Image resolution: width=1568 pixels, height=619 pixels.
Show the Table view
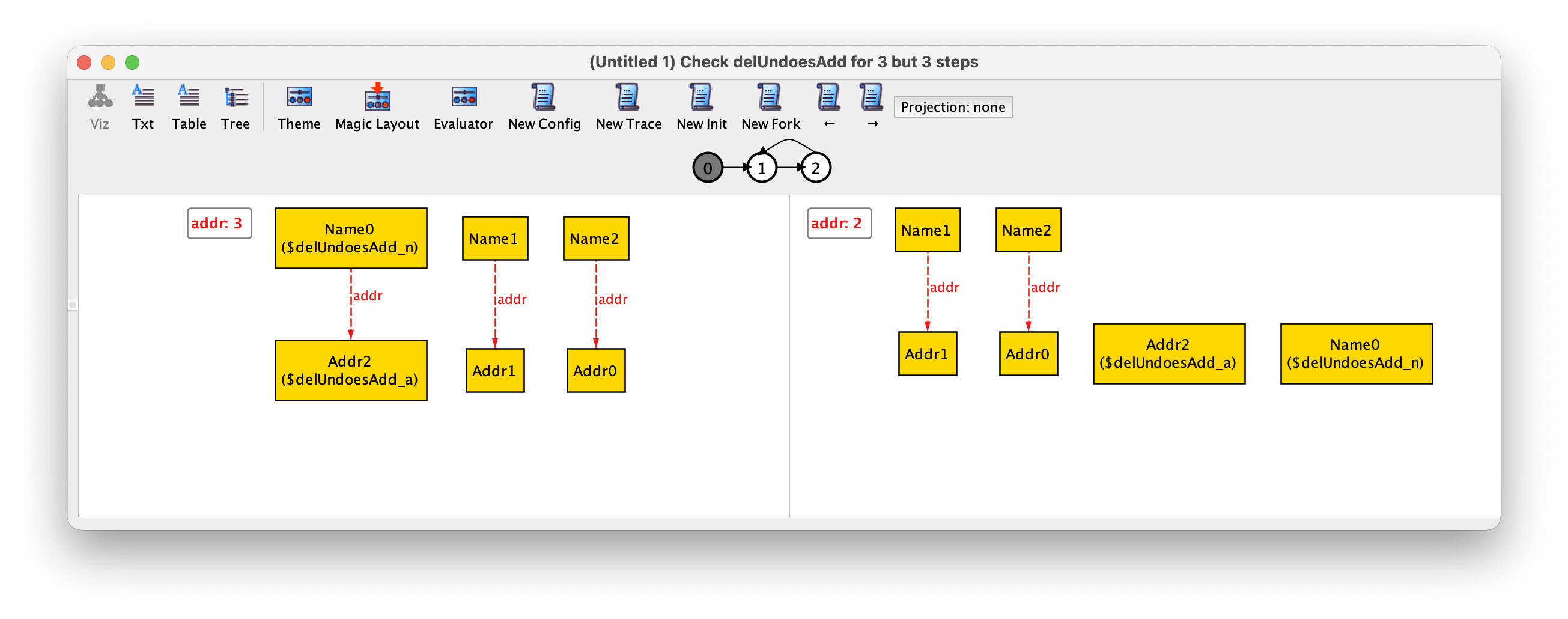pos(189,106)
